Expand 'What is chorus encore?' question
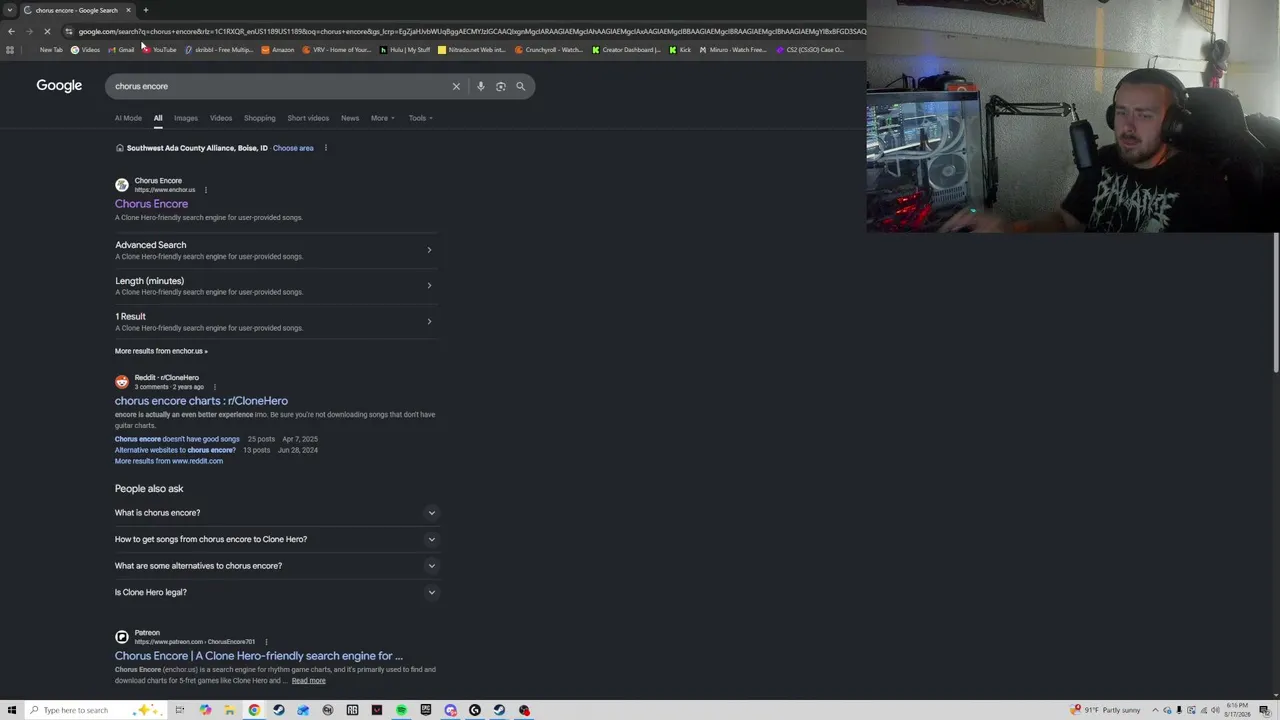The height and width of the screenshot is (720, 1280). (x=276, y=513)
